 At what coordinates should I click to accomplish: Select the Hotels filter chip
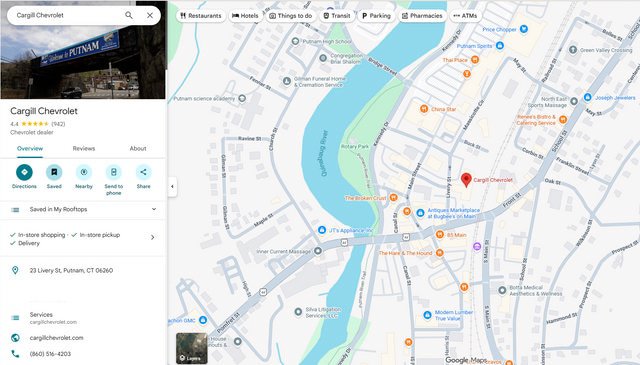pos(245,16)
